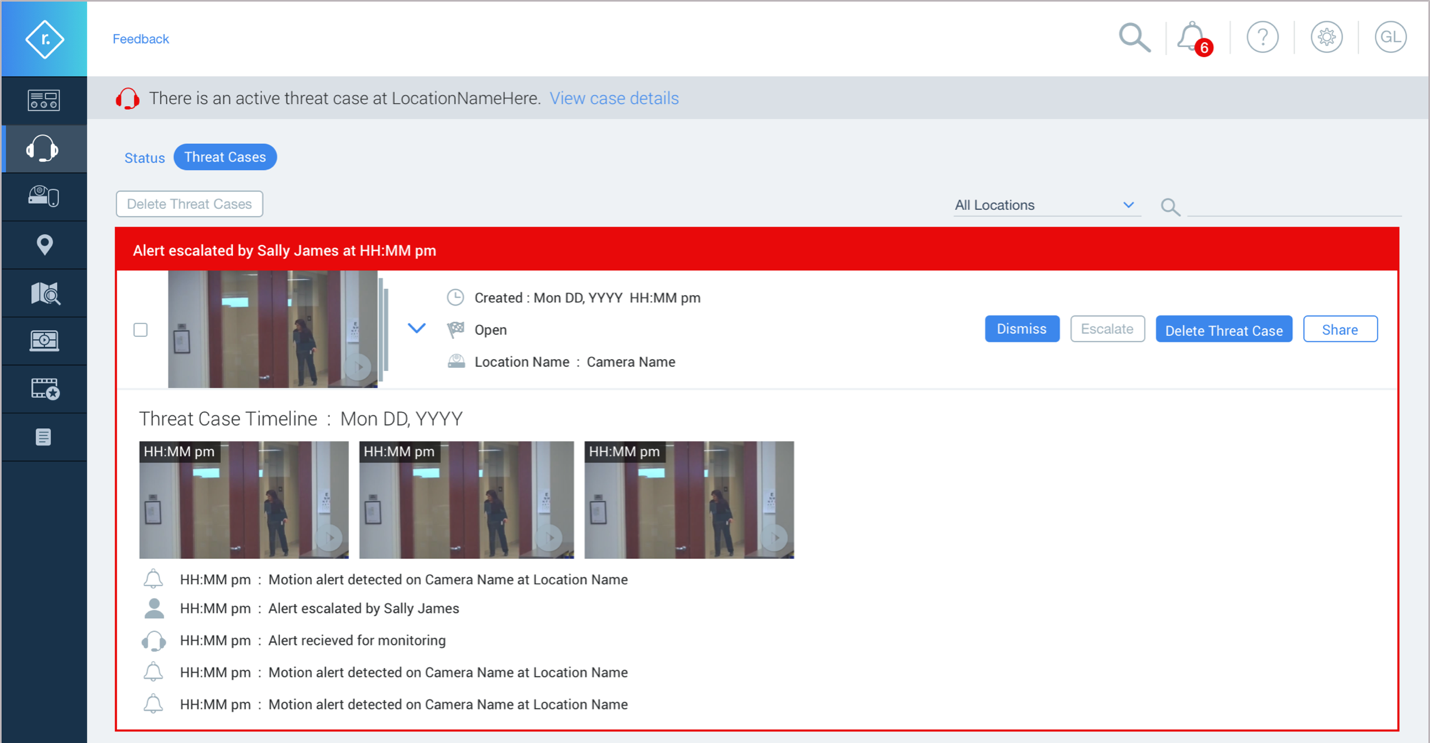Dismiss the threat case

tap(1022, 329)
